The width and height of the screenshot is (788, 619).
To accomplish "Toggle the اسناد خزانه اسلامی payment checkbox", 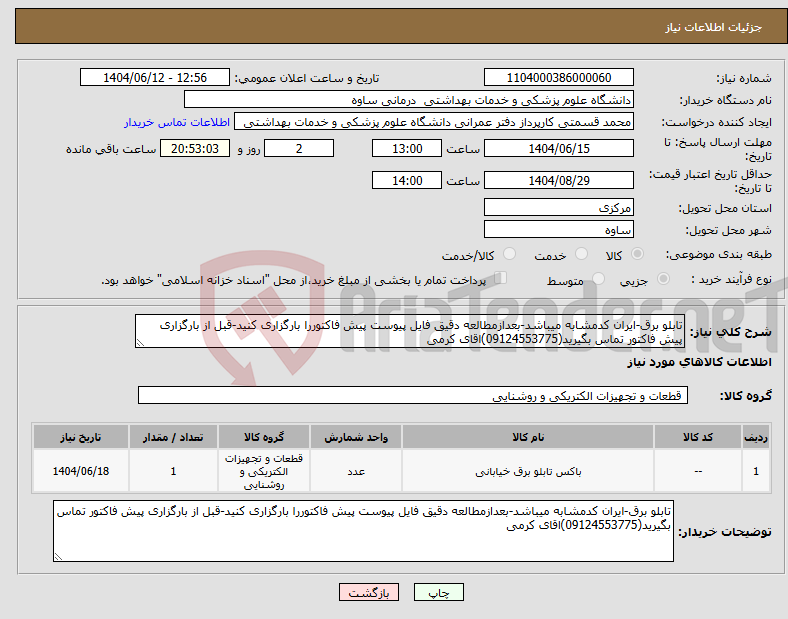I will coord(501,278).
